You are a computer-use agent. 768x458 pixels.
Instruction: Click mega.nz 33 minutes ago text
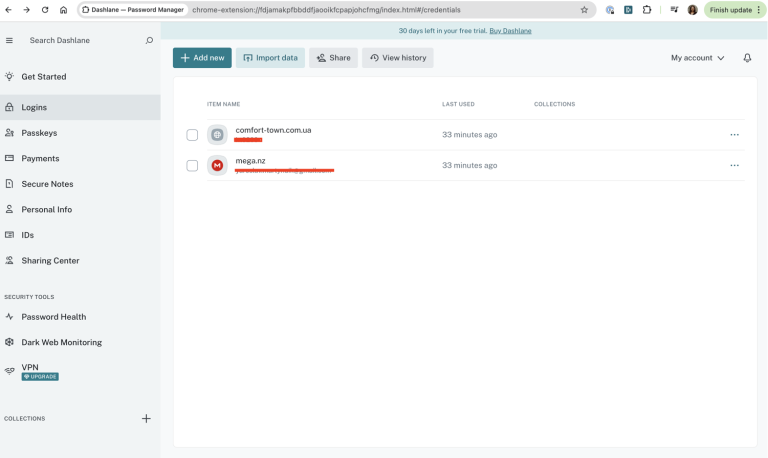pos(469,166)
